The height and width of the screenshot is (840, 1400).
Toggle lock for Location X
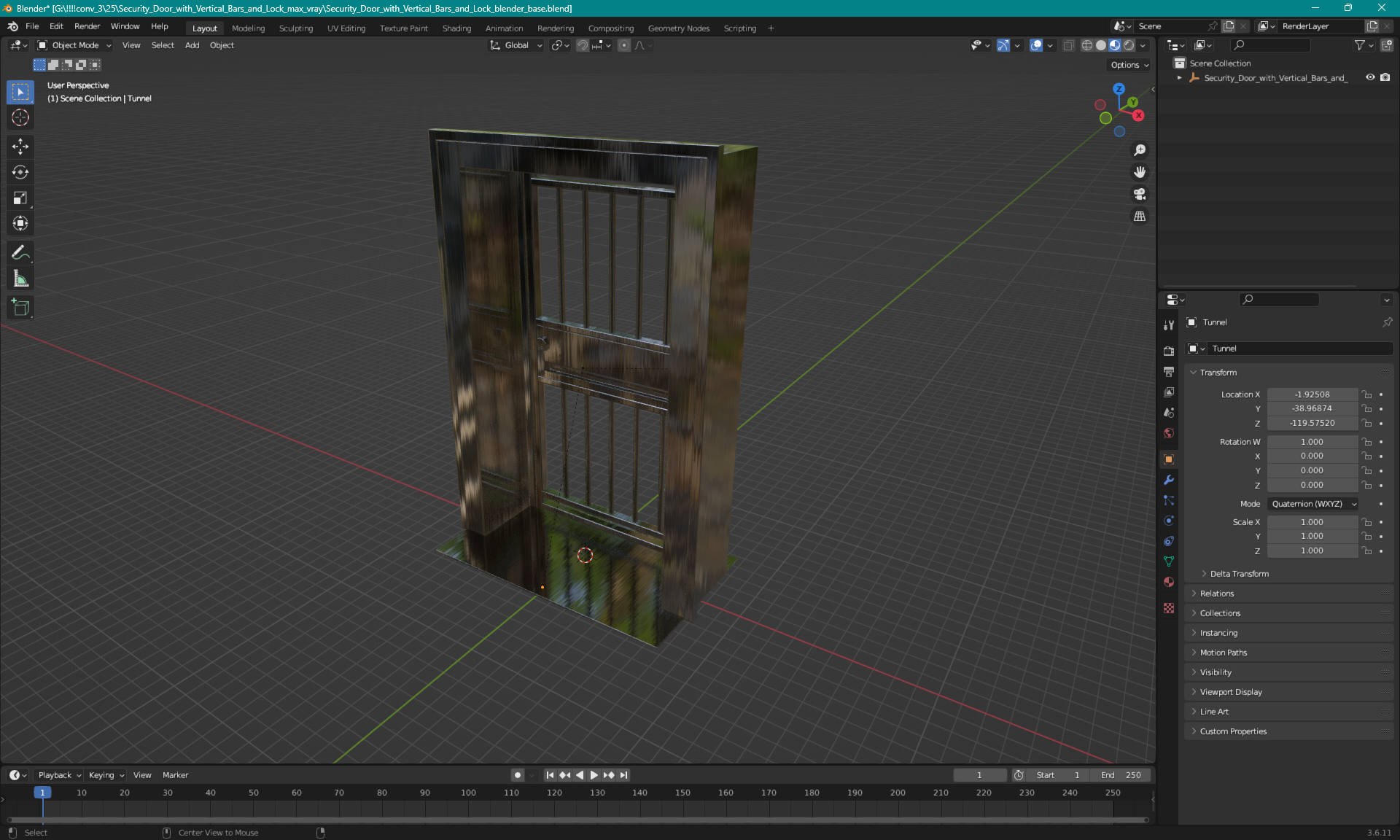coord(1367,394)
